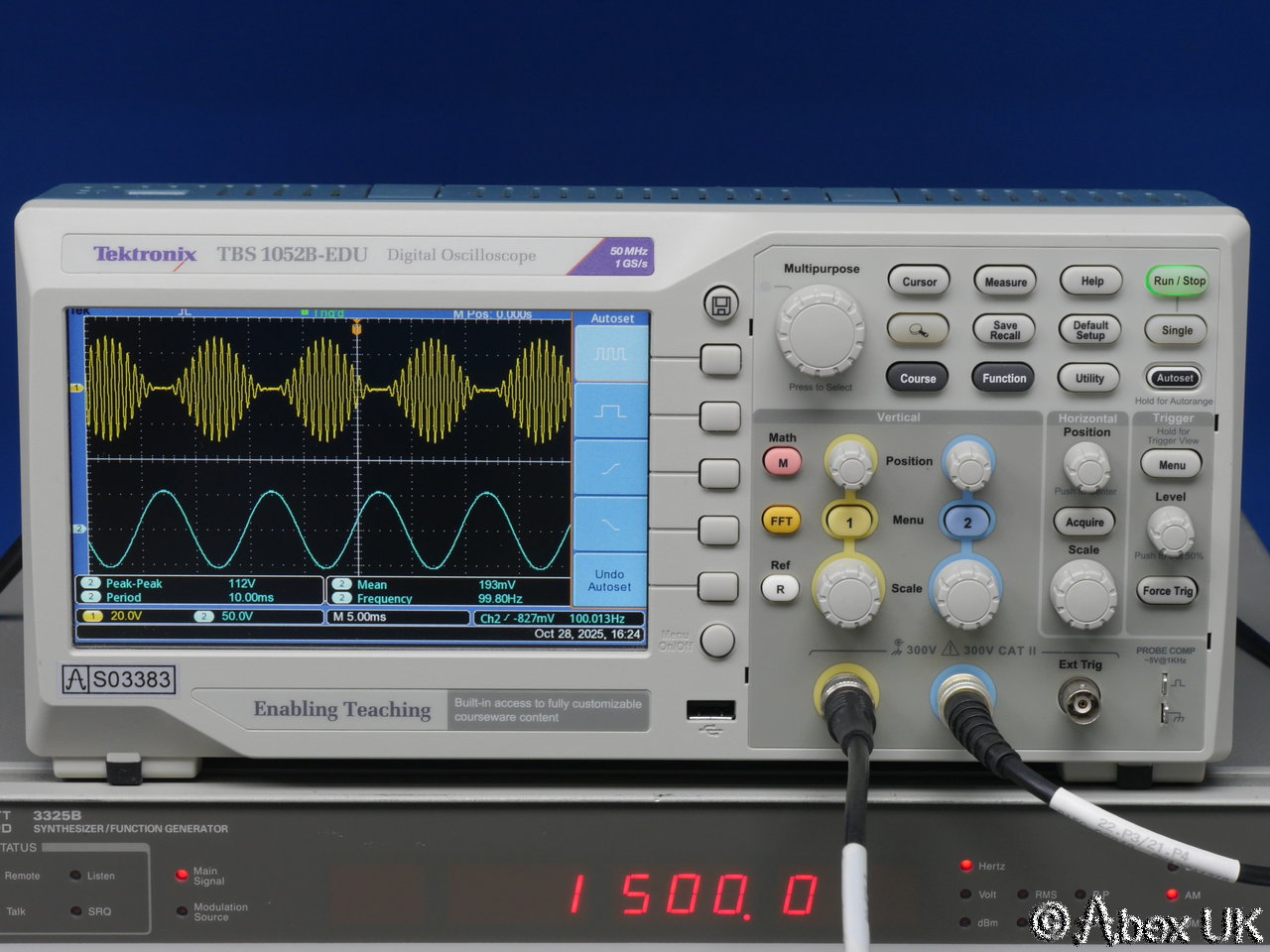Open the Measure menu

coord(1005,282)
